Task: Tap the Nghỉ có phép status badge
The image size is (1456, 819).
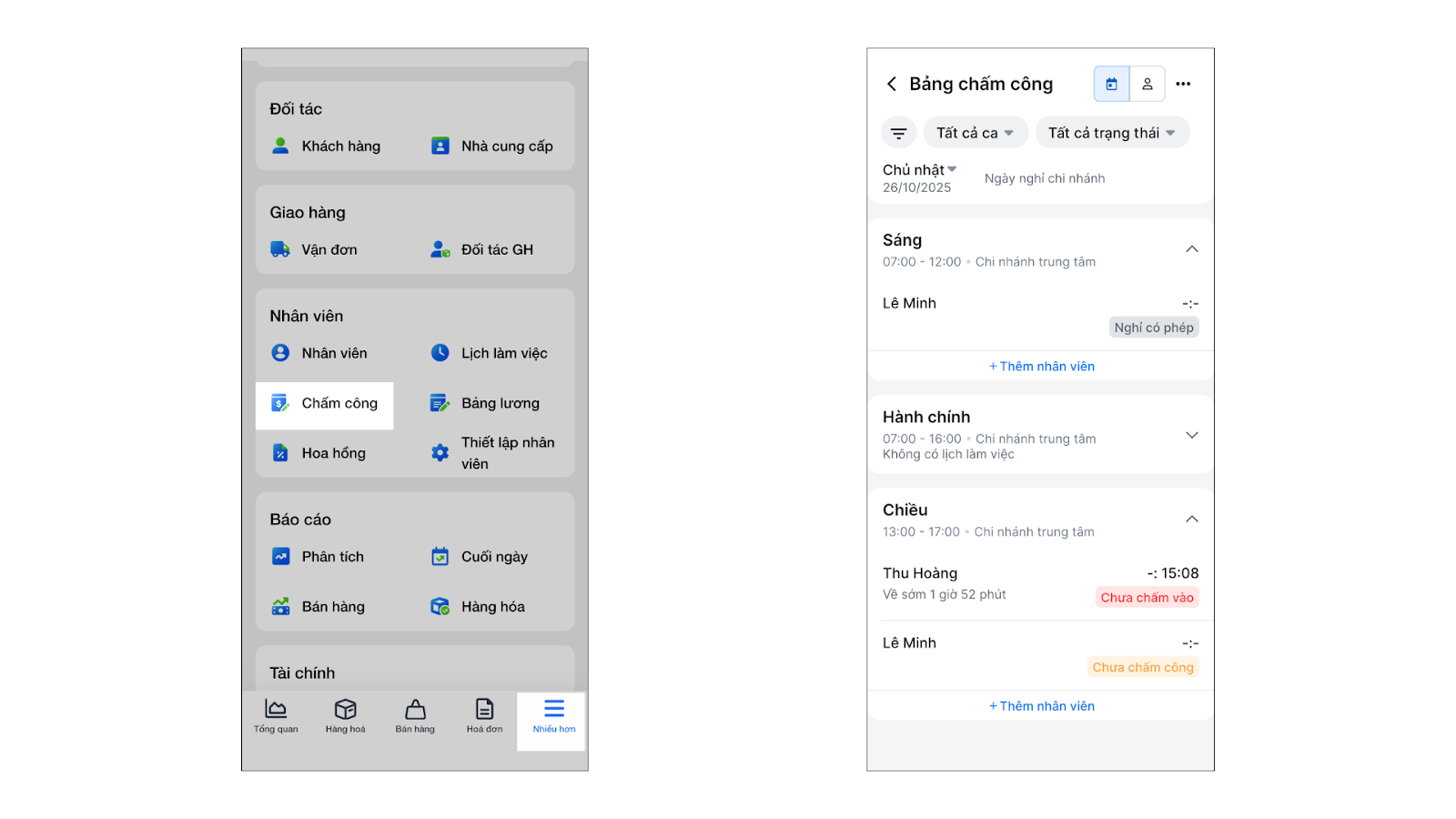Action: click(1154, 328)
